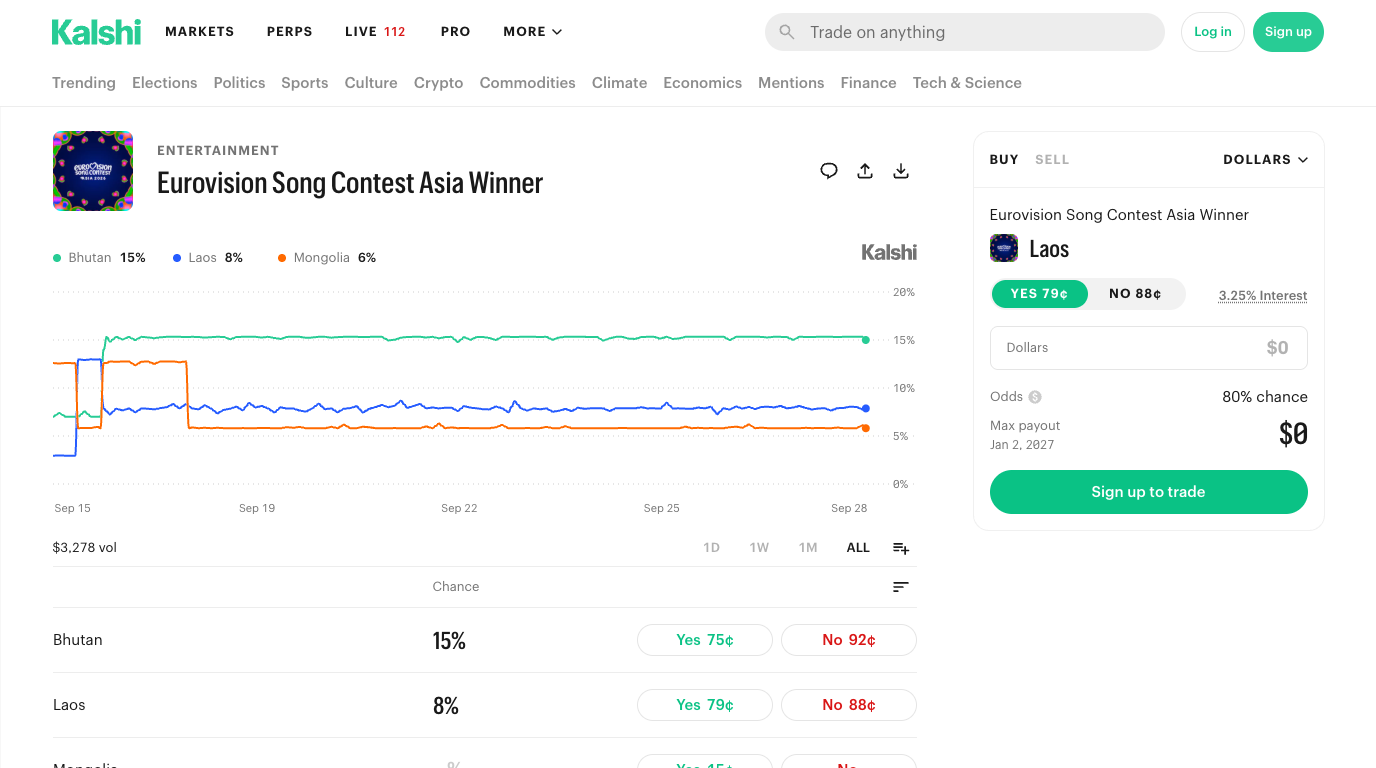Click the Bhutan row name
Image resolution: width=1376 pixels, height=768 pixels.
[x=78, y=640]
